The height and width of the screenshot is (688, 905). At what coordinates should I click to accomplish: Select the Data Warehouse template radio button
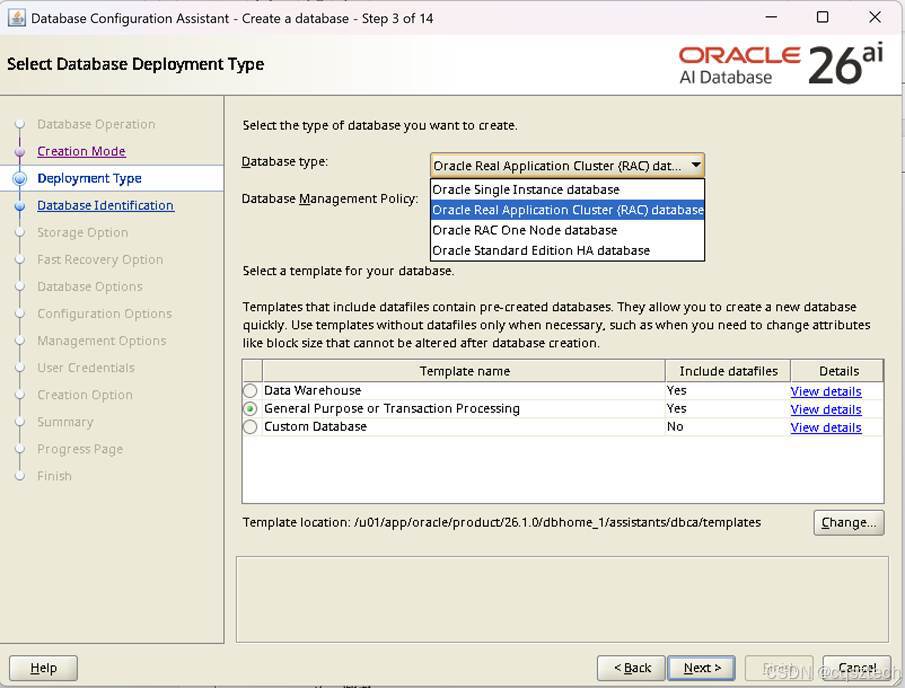point(250,391)
